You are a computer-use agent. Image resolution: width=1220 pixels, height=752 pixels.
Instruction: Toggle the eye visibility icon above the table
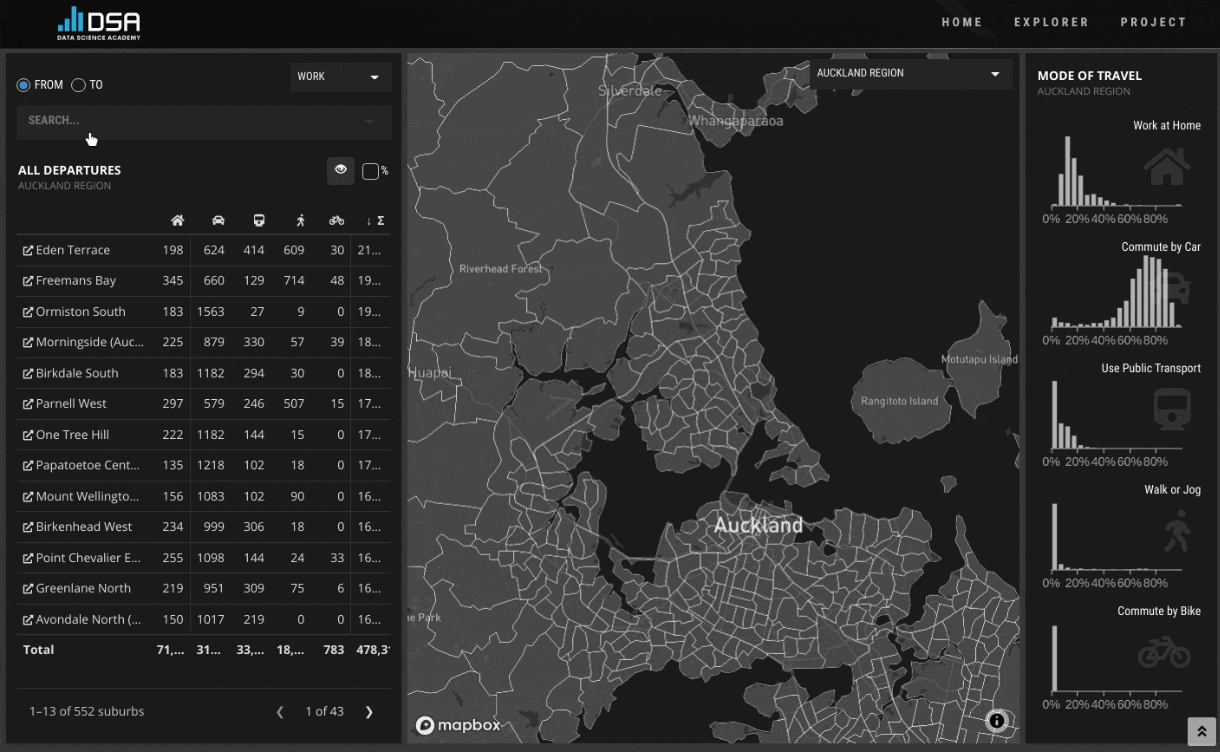click(340, 170)
